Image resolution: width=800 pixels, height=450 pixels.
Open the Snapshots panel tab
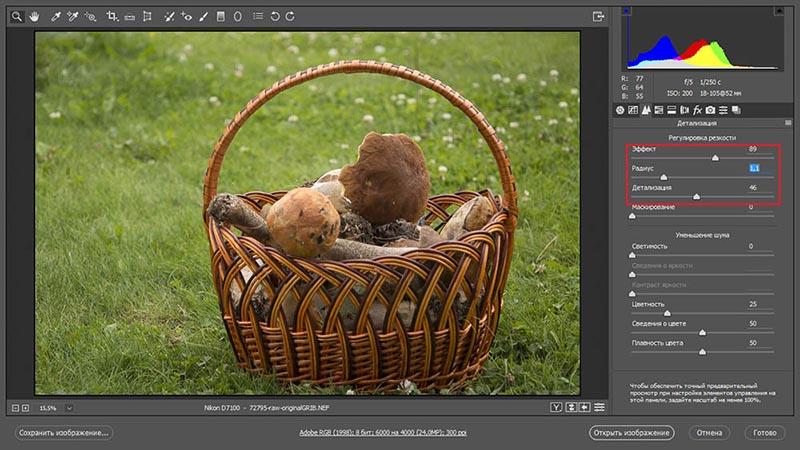click(x=736, y=110)
